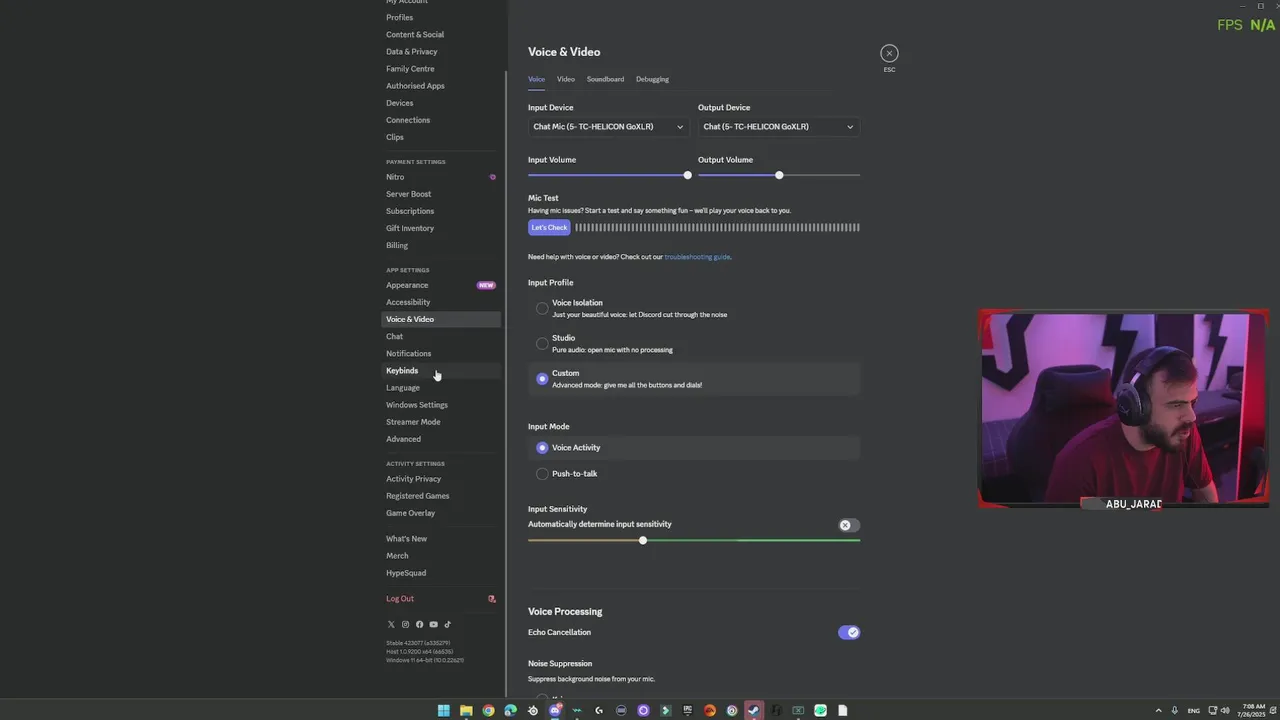Disable the Echo Cancellation toggle

coord(849,633)
